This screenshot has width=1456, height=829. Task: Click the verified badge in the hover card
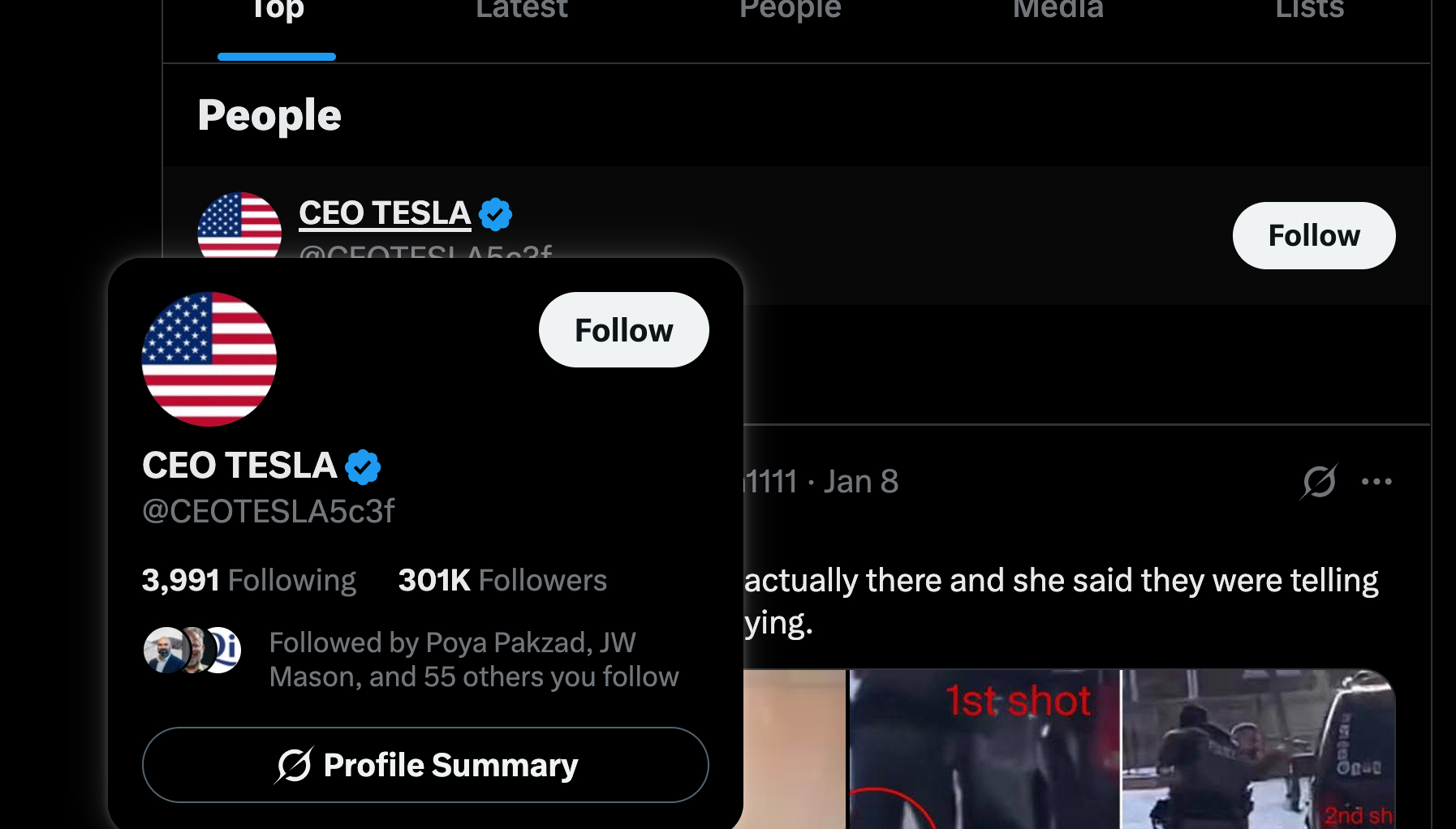click(363, 466)
